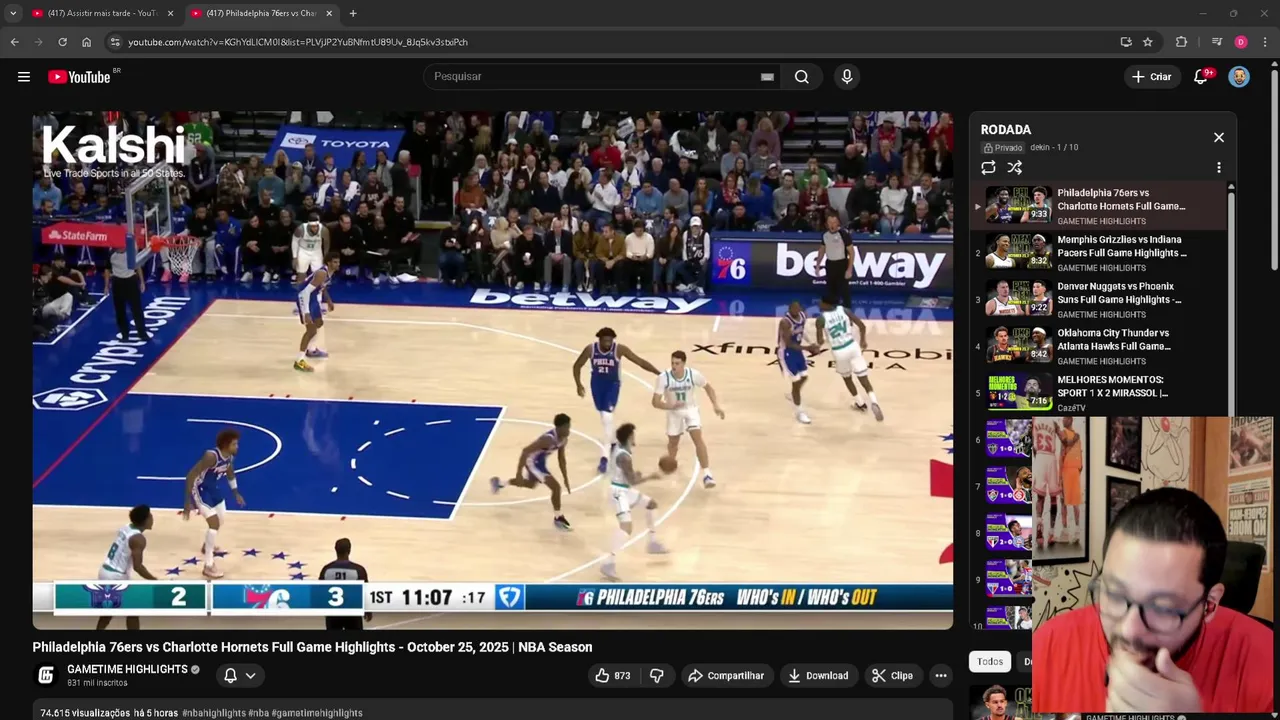
Task: Create a clip with Clipe button
Action: [x=892, y=676]
